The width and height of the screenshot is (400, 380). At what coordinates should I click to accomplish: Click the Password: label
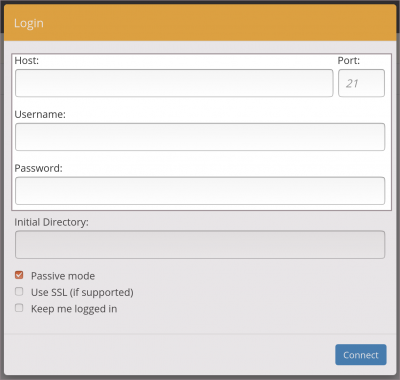click(x=38, y=168)
